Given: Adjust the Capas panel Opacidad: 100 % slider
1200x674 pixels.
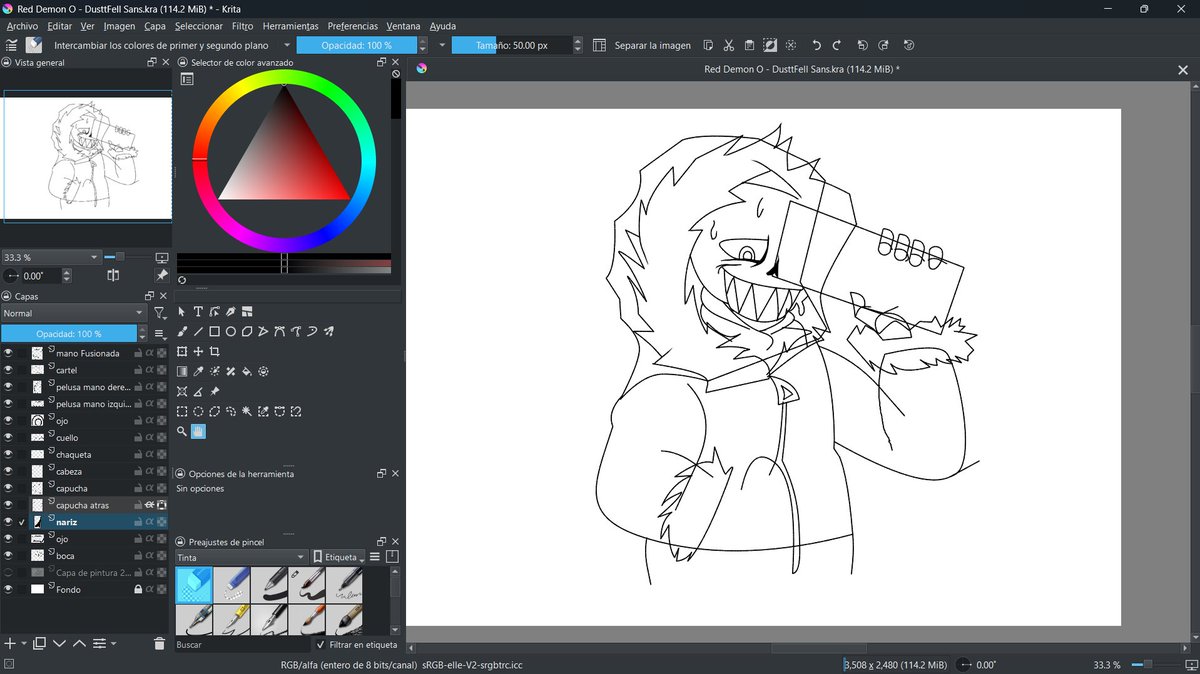Looking at the screenshot, I should [x=69, y=334].
